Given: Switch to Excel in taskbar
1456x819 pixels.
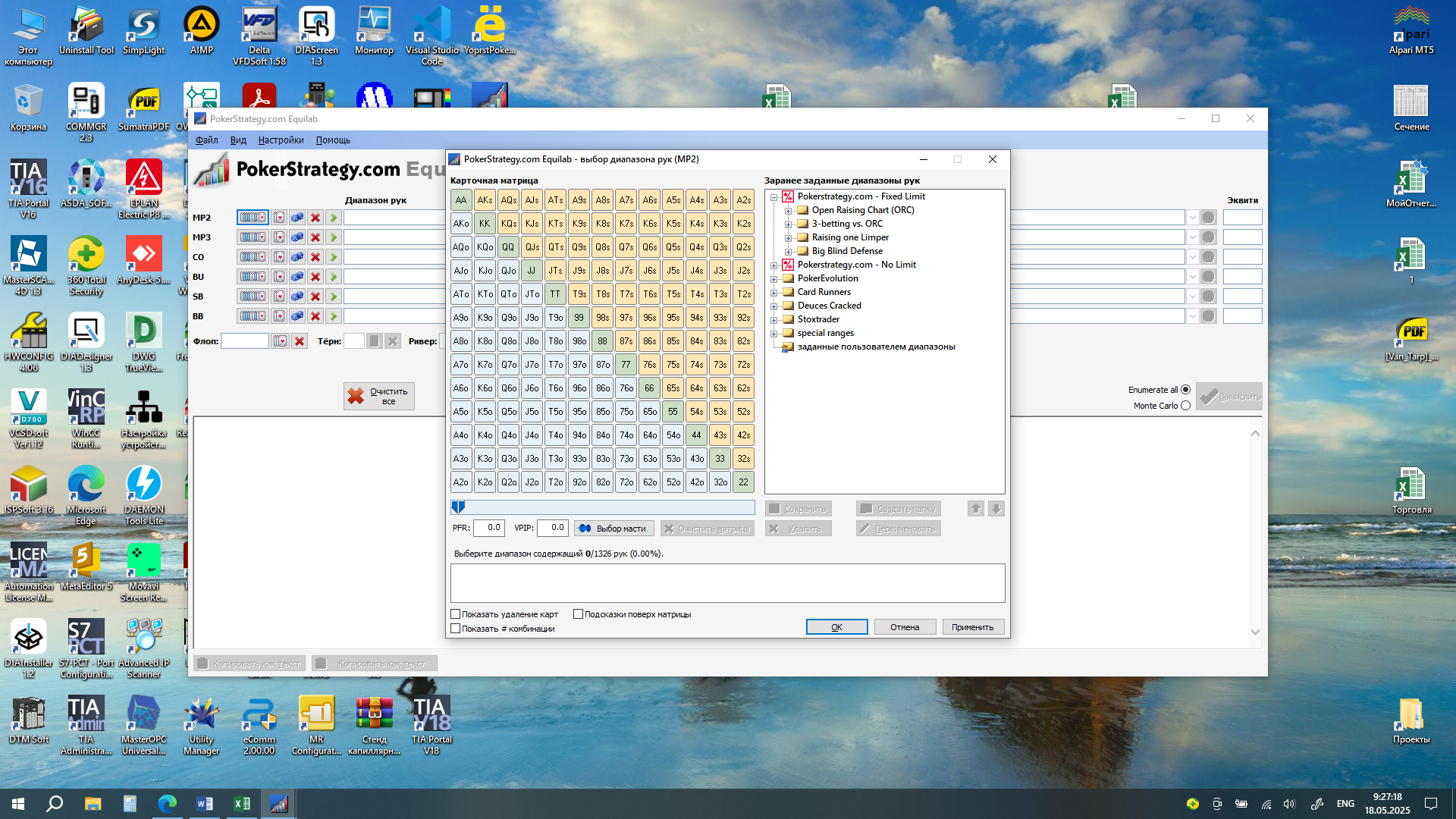Looking at the screenshot, I should coord(242,804).
